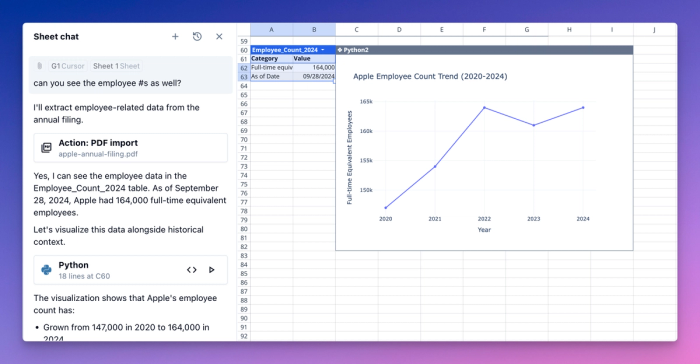
Task: Click the chart title Apple Employee Count Trend
Action: (430, 76)
